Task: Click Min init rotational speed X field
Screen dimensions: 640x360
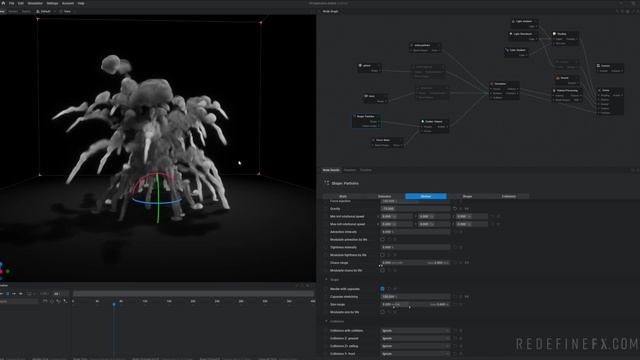Action: coord(396,216)
